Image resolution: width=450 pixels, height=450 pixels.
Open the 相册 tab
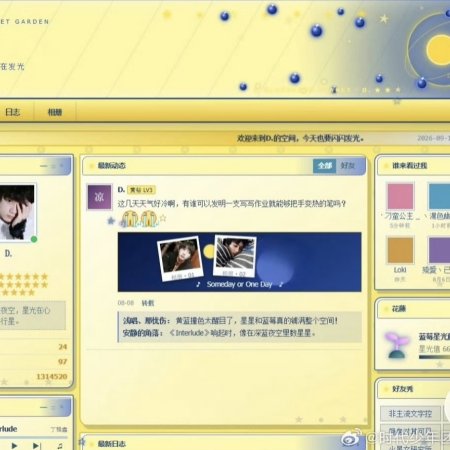click(x=55, y=112)
